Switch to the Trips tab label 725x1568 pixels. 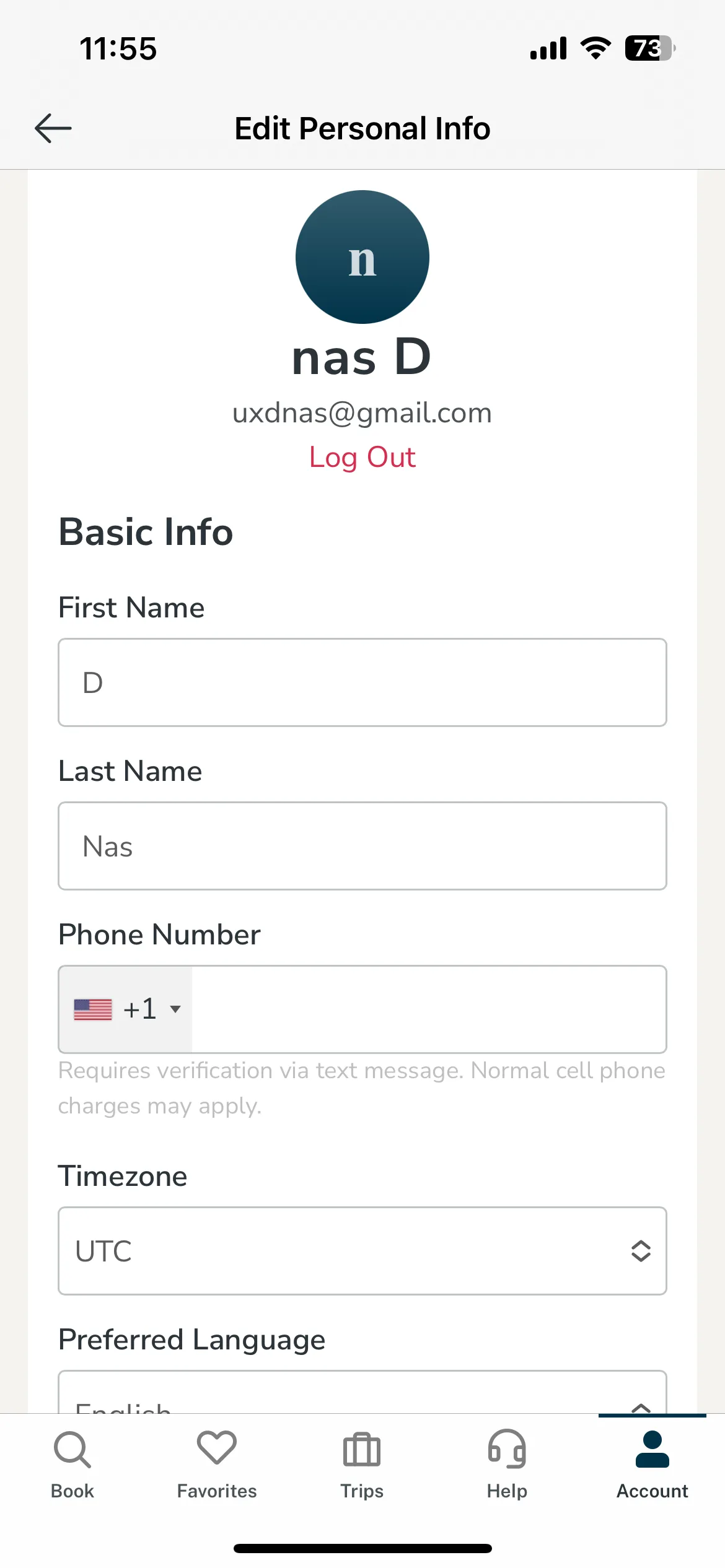[x=362, y=1491]
